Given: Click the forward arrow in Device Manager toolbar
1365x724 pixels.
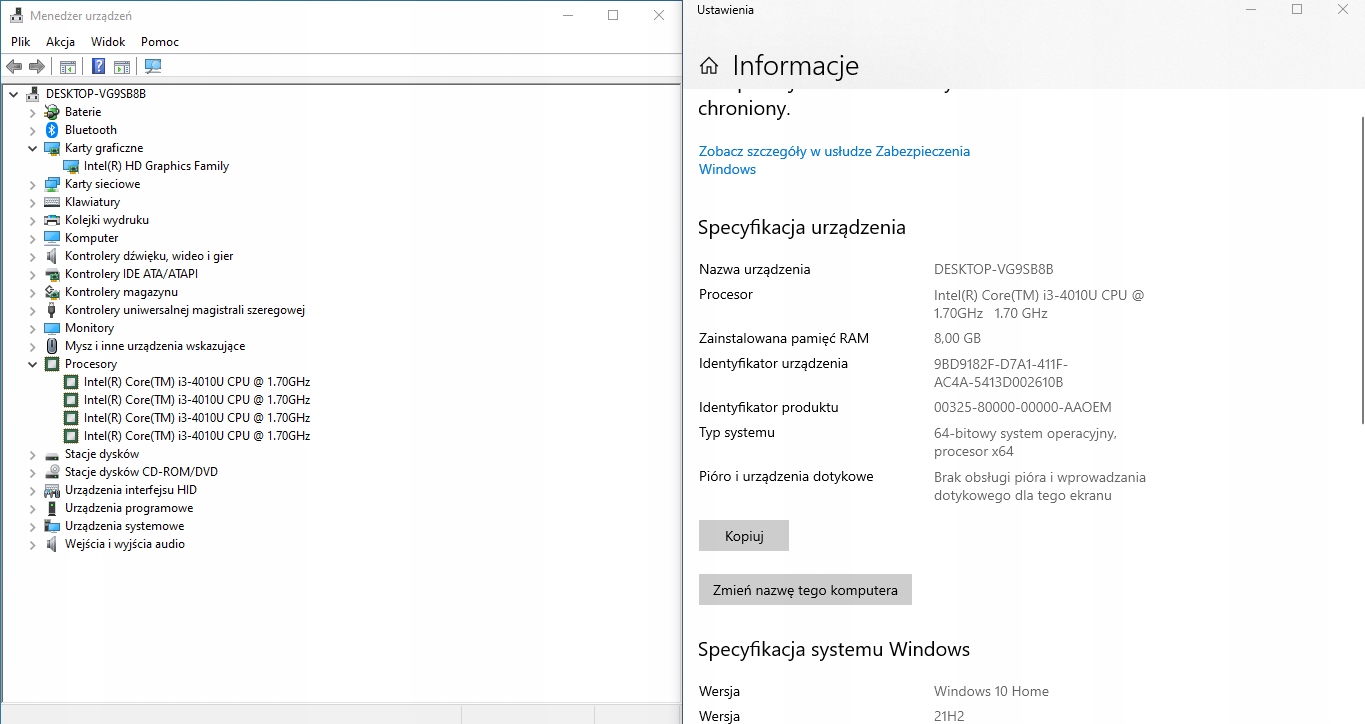Looking at the screenshot, I should point(37,67).
